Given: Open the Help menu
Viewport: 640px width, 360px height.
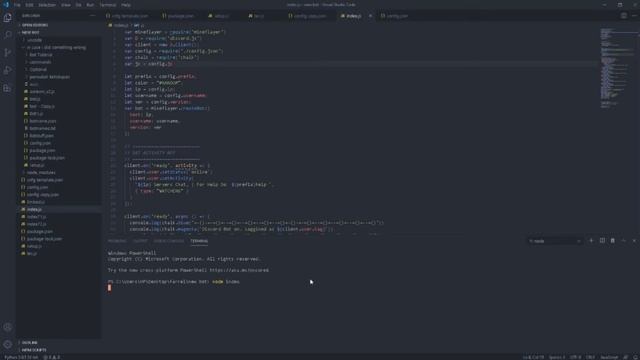Looking at the screenshot, I should [x=126, y=5].
